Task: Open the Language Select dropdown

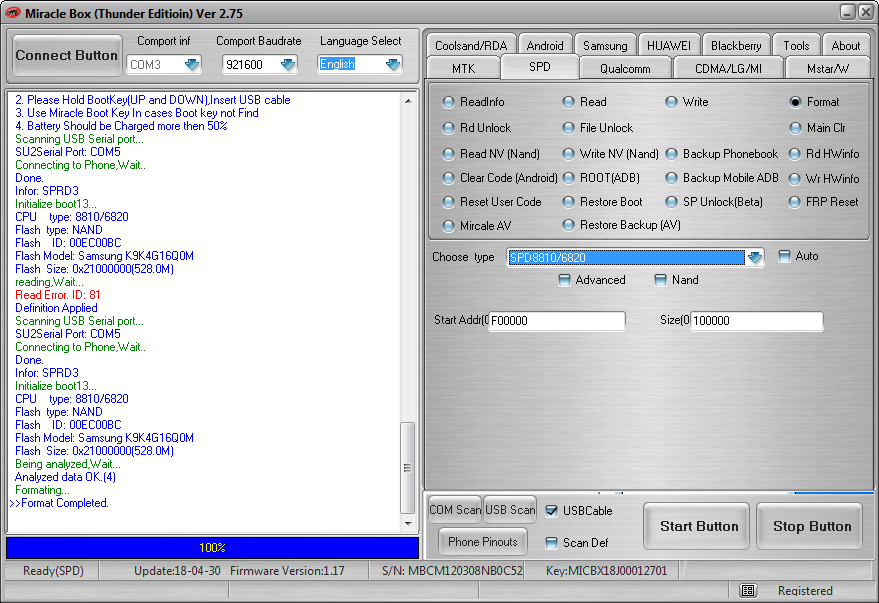Action: pyautogui.click(x=393, y=64)
